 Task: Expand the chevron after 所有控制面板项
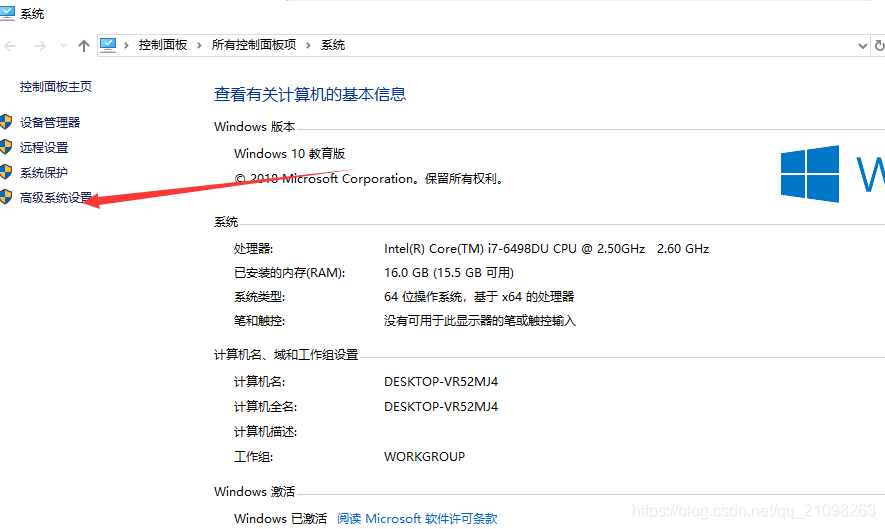[308, 45]
